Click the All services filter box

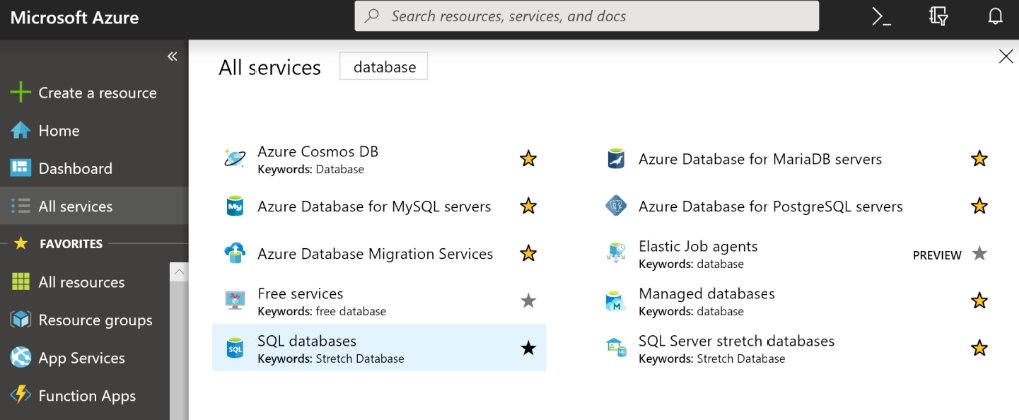point(384,67)
